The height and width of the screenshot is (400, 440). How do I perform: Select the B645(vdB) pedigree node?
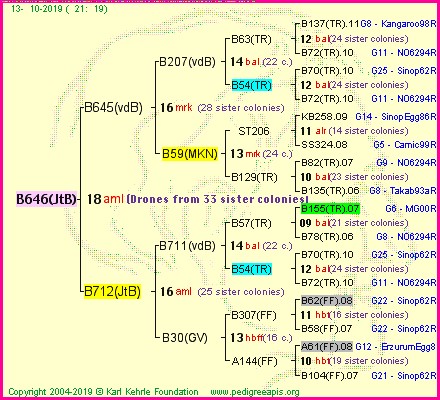pos(113,107)
